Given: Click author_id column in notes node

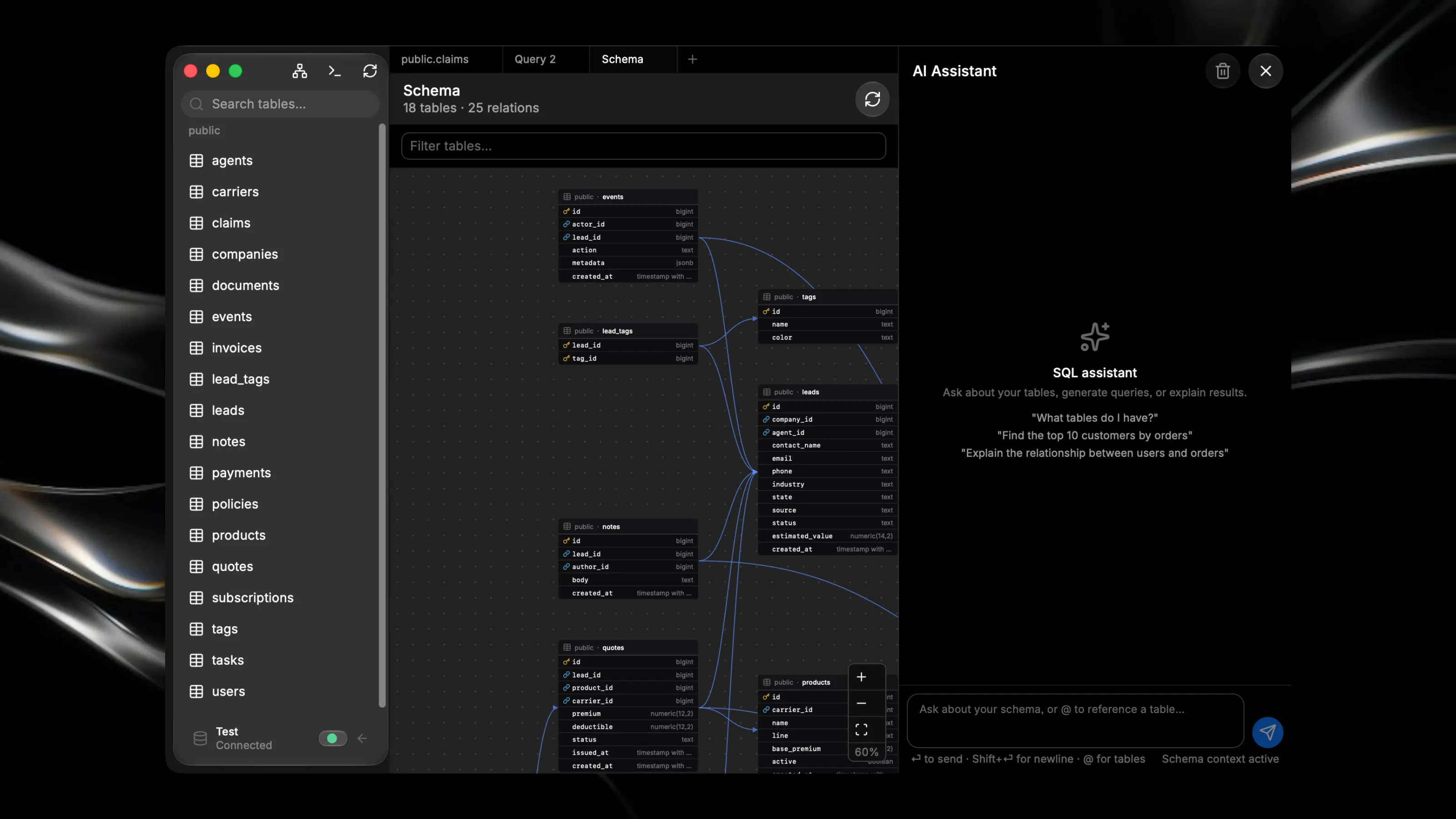Looking at the screenshot, I should (628, 567).
